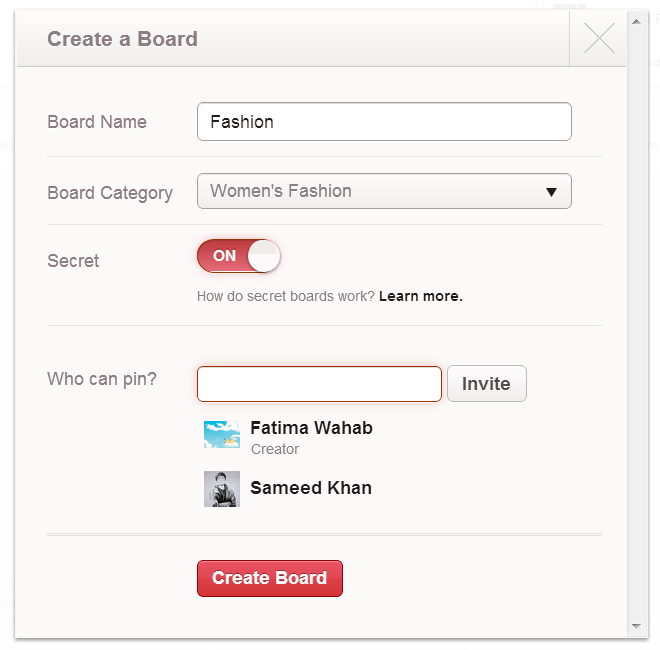
Task: Select the Fatima Wahab name text
Action: (x=311, y=428)
